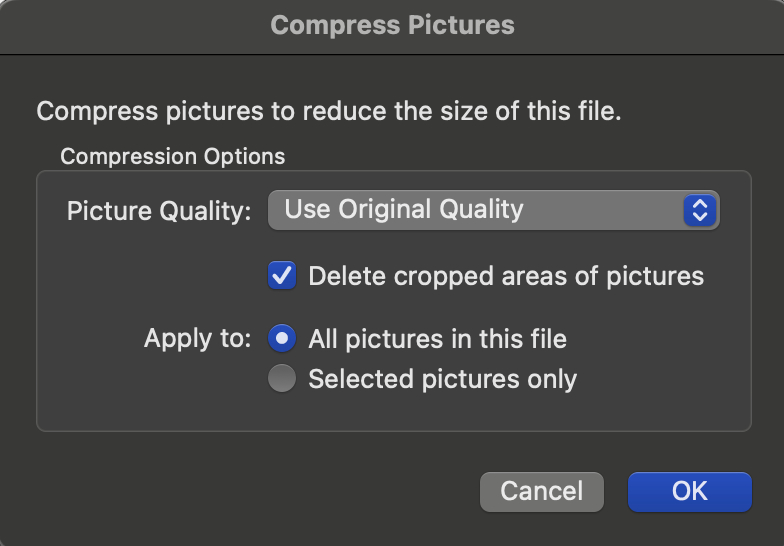Viewport: 784px width, 546px height.
Task: Click the 'Selected pictures only' label text
Action: (x=442, y=379)
